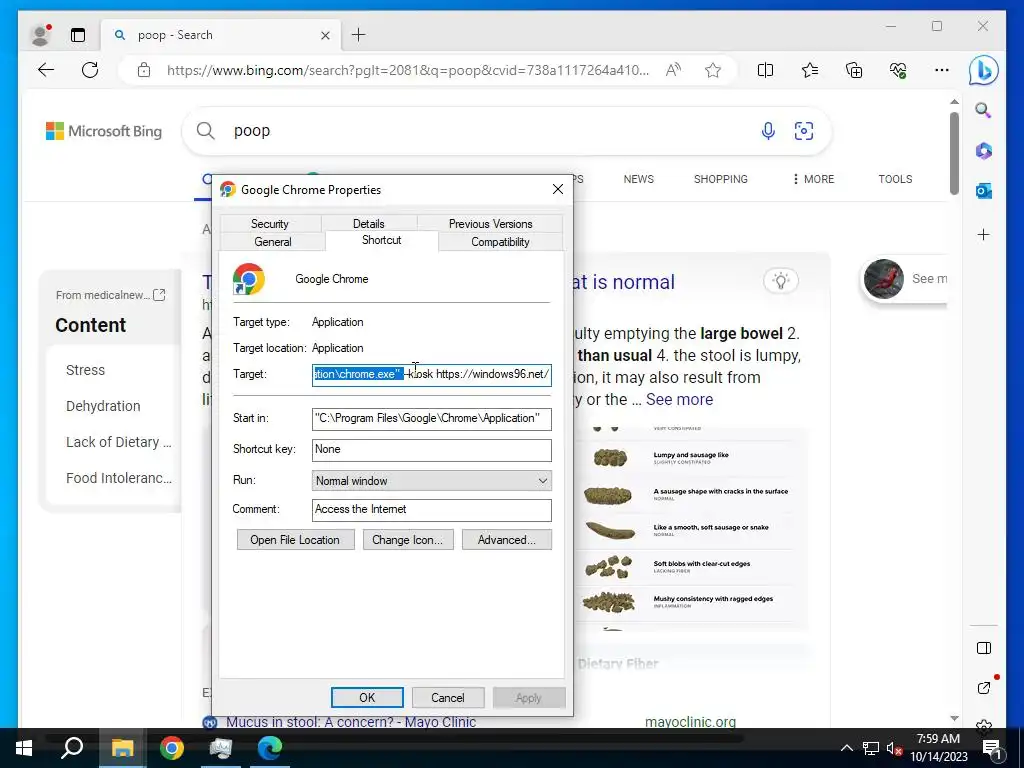The image size is (1024, 768).
Task: Click the Change Icon button
Action: click(408, 539)
